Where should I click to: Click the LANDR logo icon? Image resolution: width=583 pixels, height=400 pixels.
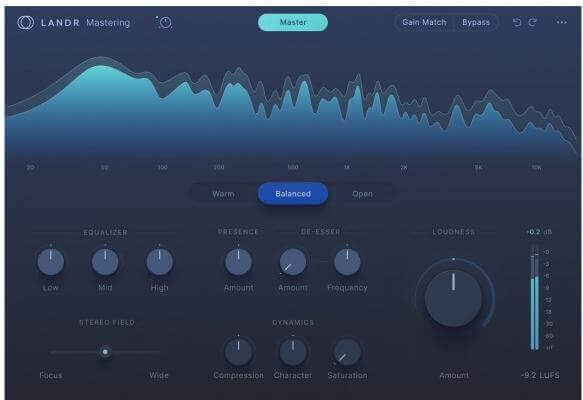26,23
